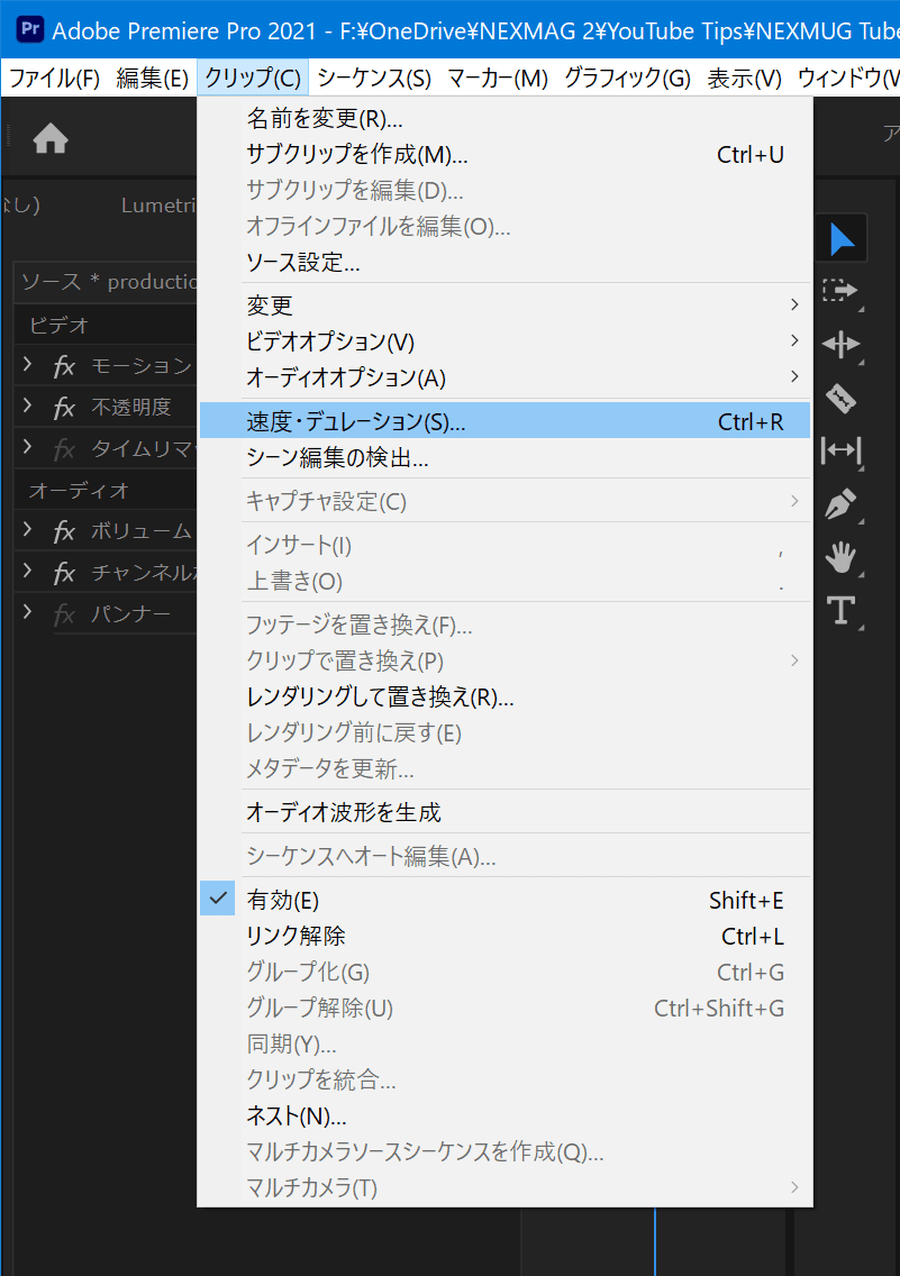The width and height of the screenshot is (900, 1276).
Task: Click the オーディオ section header
Action: coord(79,491)
